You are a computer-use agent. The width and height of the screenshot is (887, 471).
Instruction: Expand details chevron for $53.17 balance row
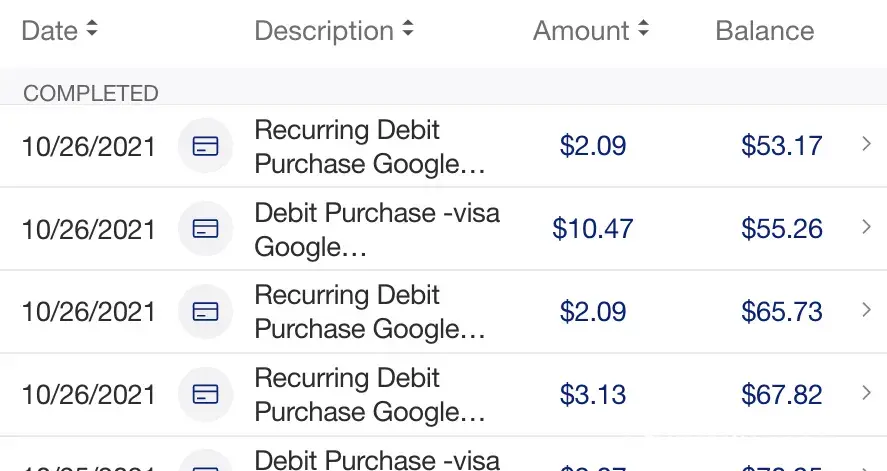[x=867, y=145]
